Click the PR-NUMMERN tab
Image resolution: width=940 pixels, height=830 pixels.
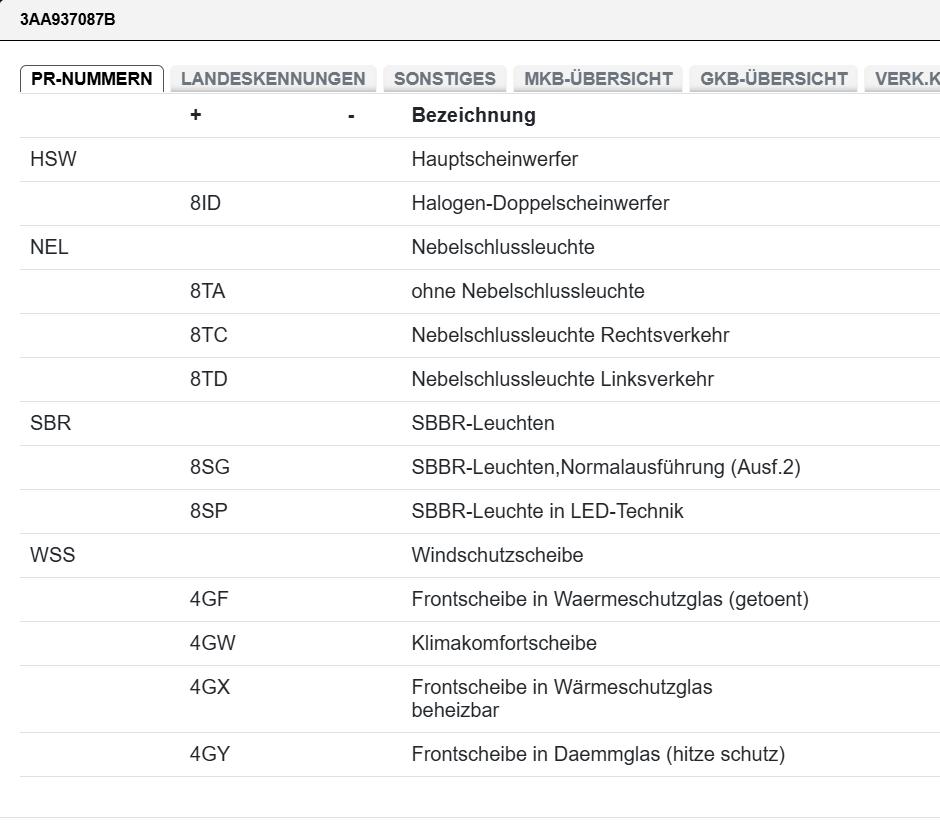(92, 79)
